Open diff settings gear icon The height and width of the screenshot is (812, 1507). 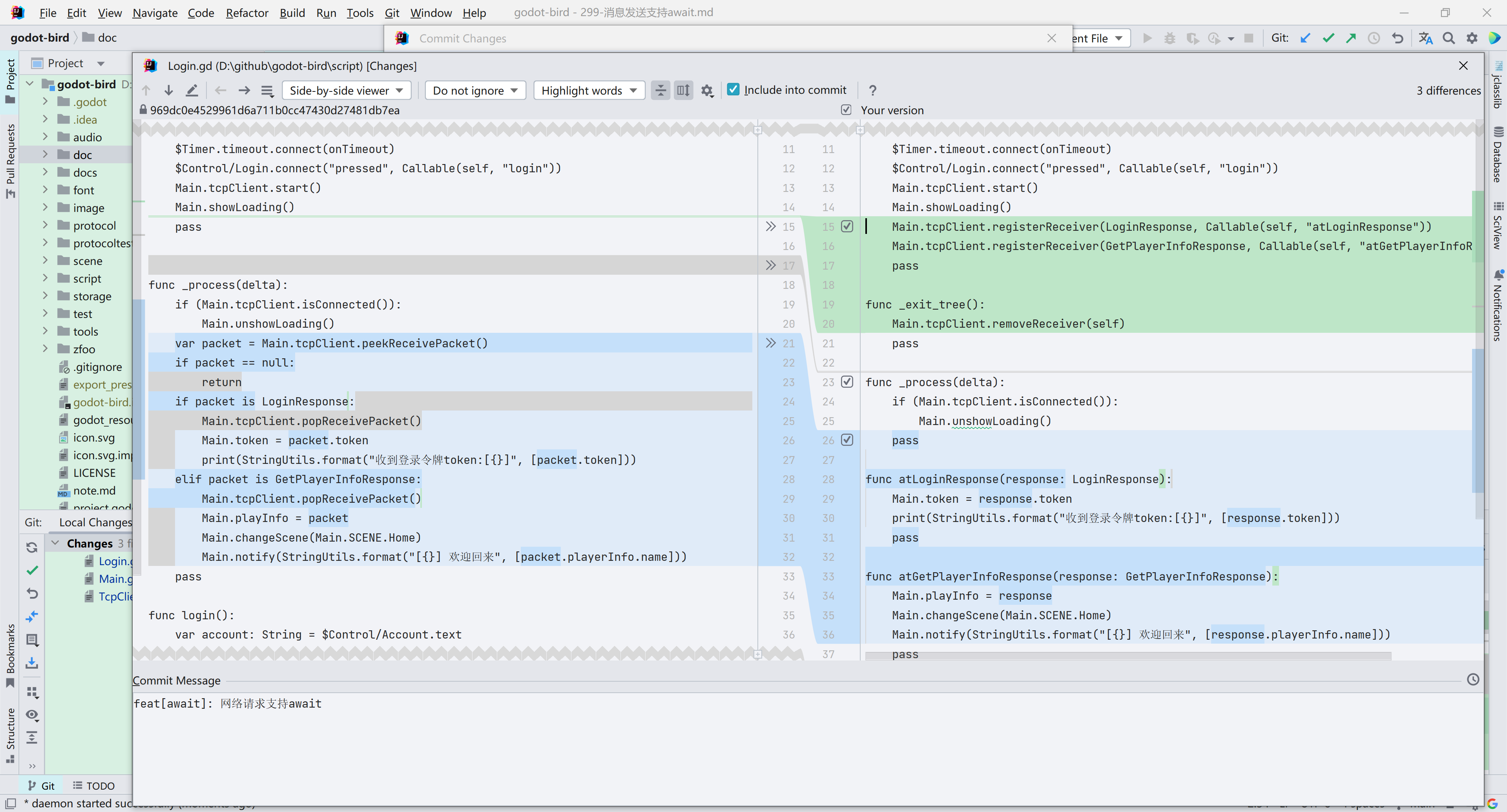pos(707,90)
